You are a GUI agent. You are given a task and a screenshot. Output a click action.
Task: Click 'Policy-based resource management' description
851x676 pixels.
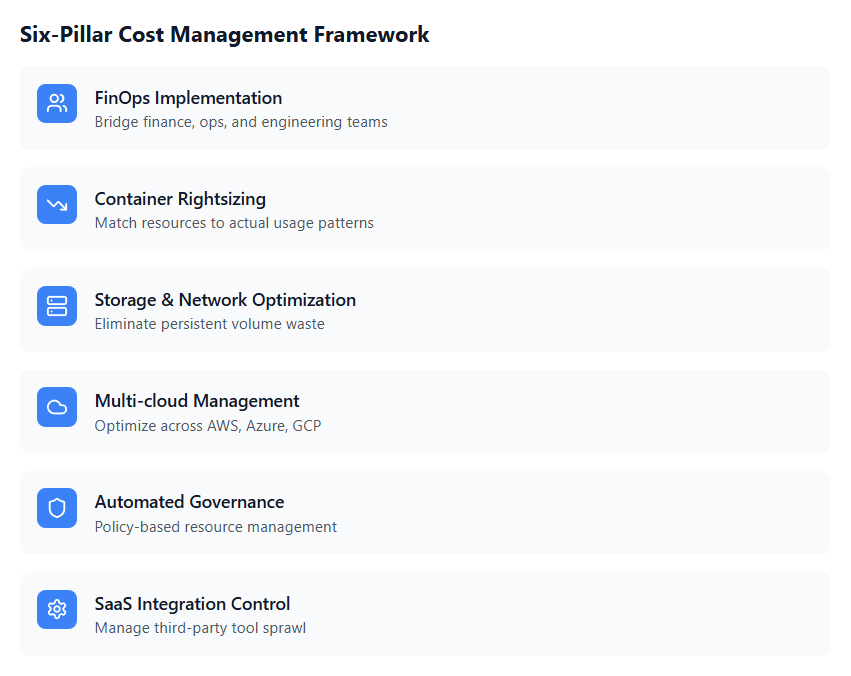point(215,527)
